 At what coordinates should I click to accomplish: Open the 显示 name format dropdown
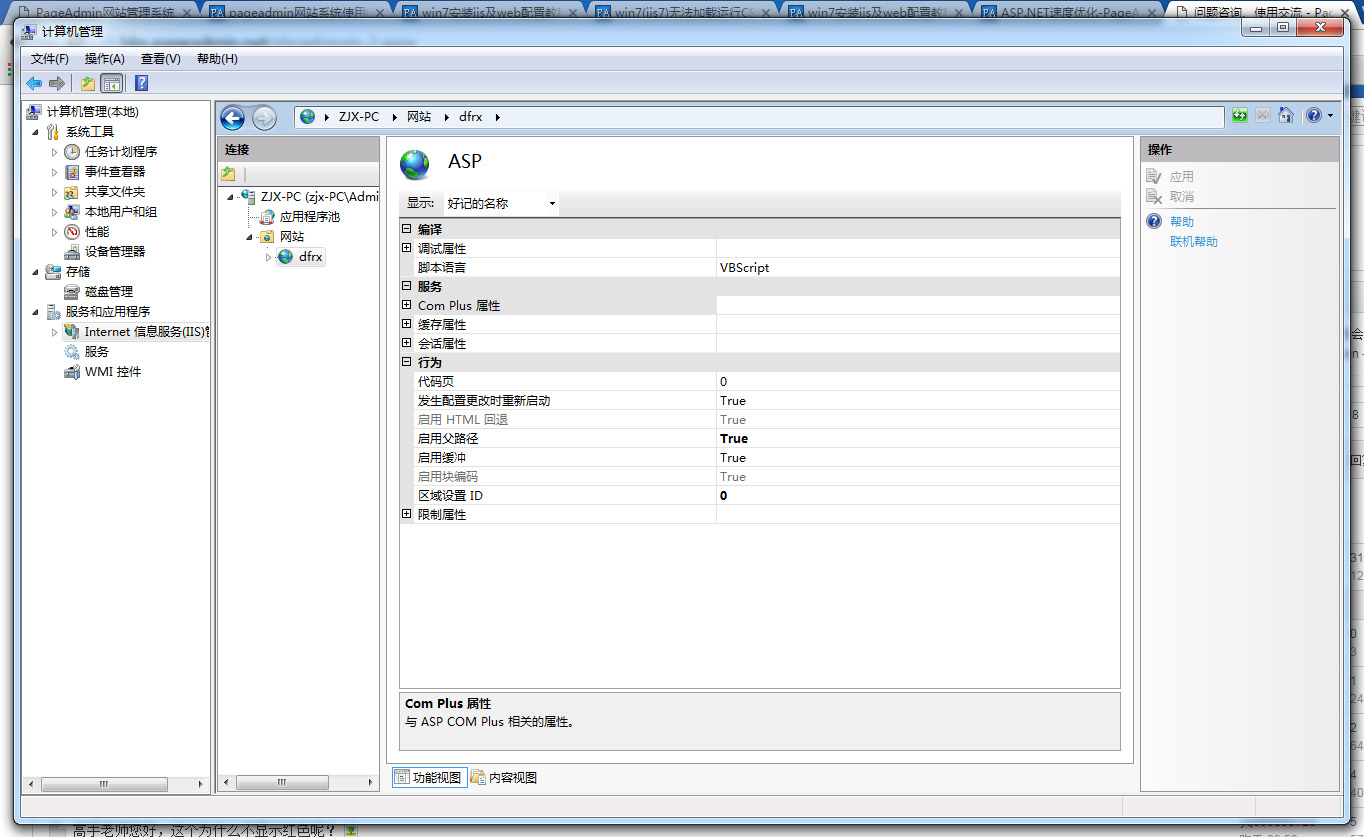[x=501, y=203]
